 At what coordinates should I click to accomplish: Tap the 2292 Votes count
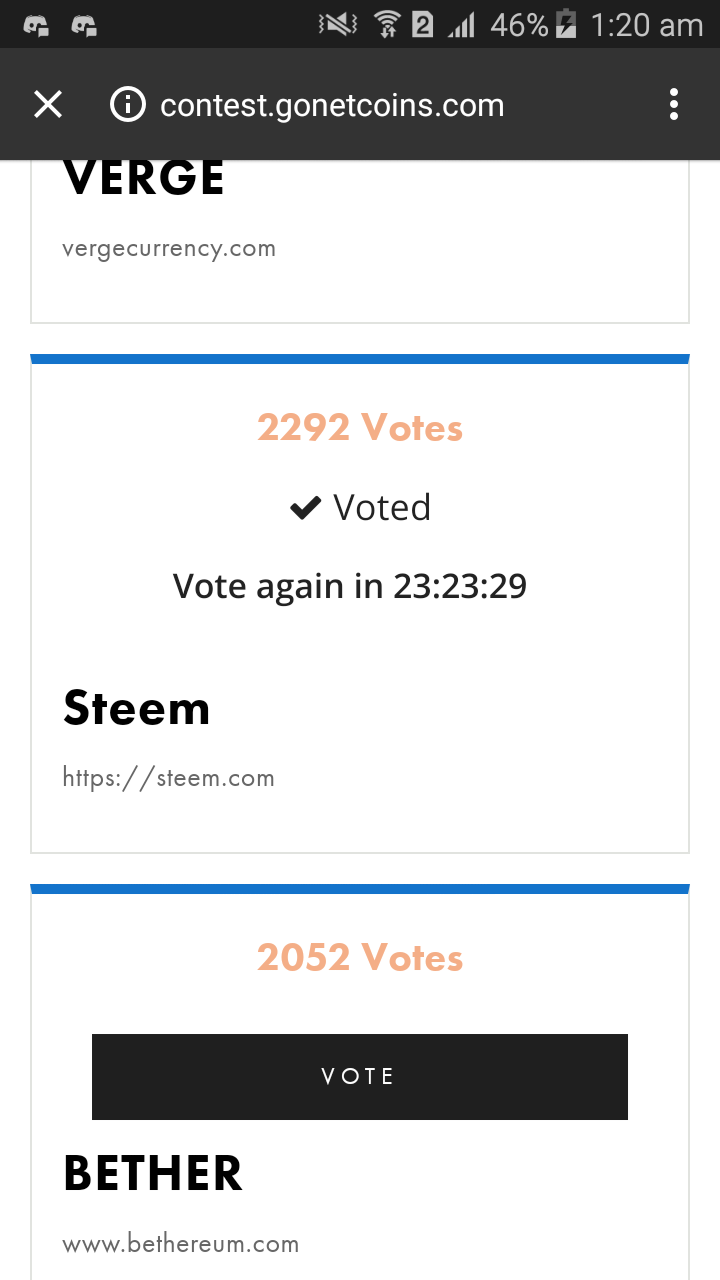(360, 428)
